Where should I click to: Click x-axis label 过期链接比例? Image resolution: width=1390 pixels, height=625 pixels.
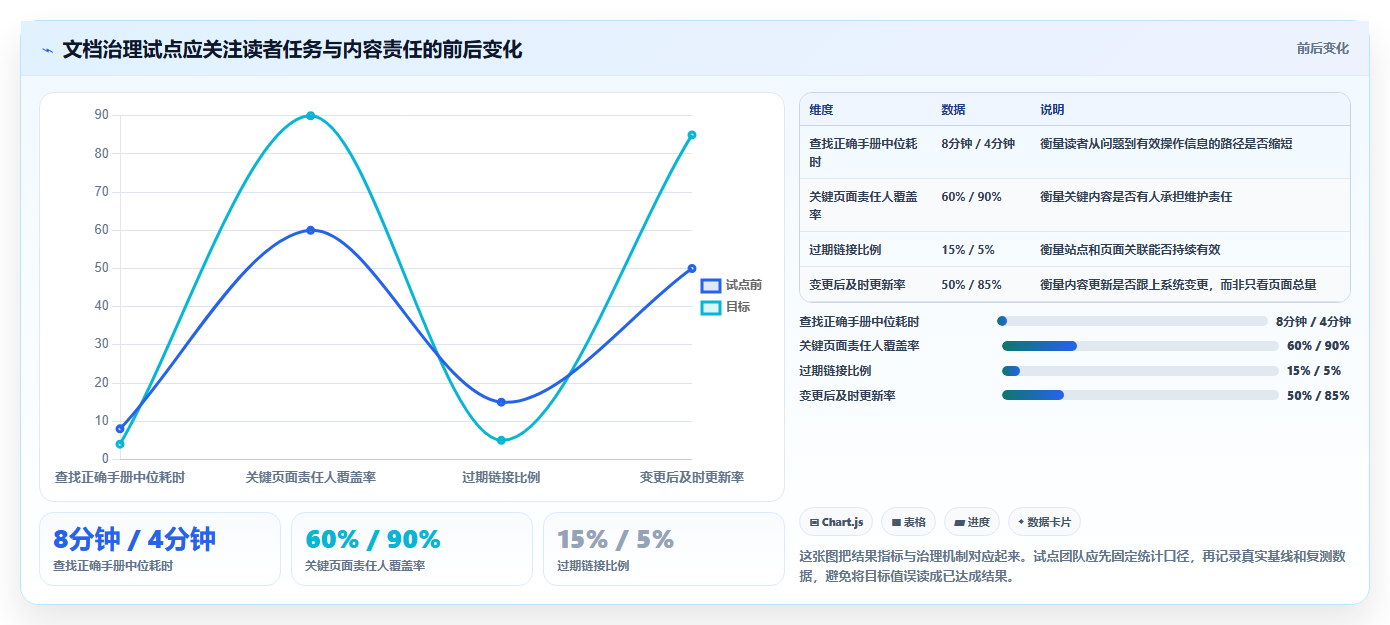(501, 477)
